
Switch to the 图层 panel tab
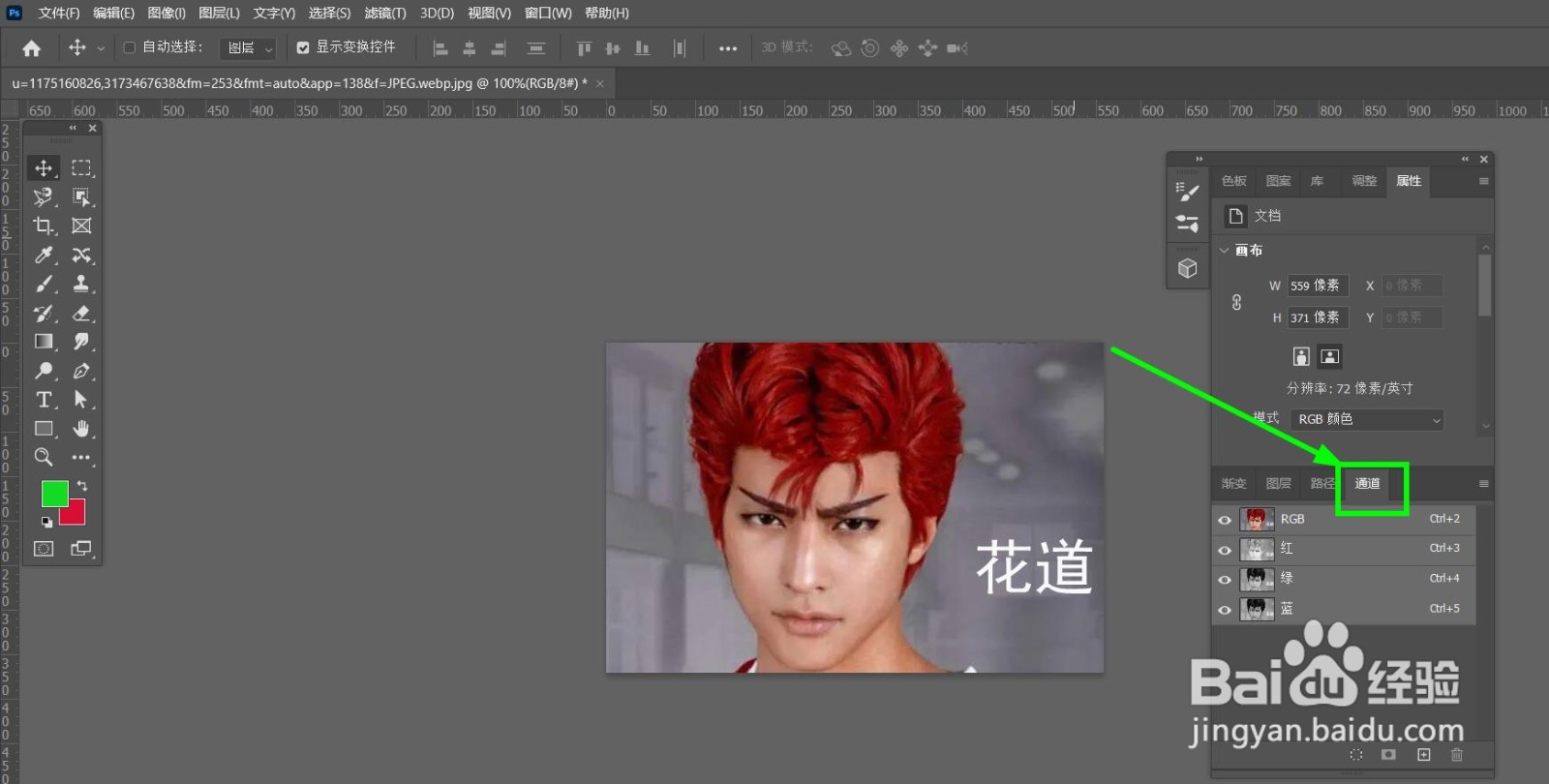[x=1278, y=484]
